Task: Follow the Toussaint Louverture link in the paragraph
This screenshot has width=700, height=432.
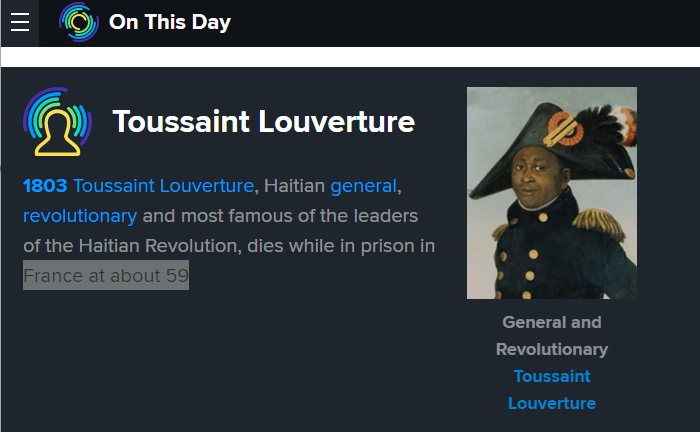Action: click(163, 186)
